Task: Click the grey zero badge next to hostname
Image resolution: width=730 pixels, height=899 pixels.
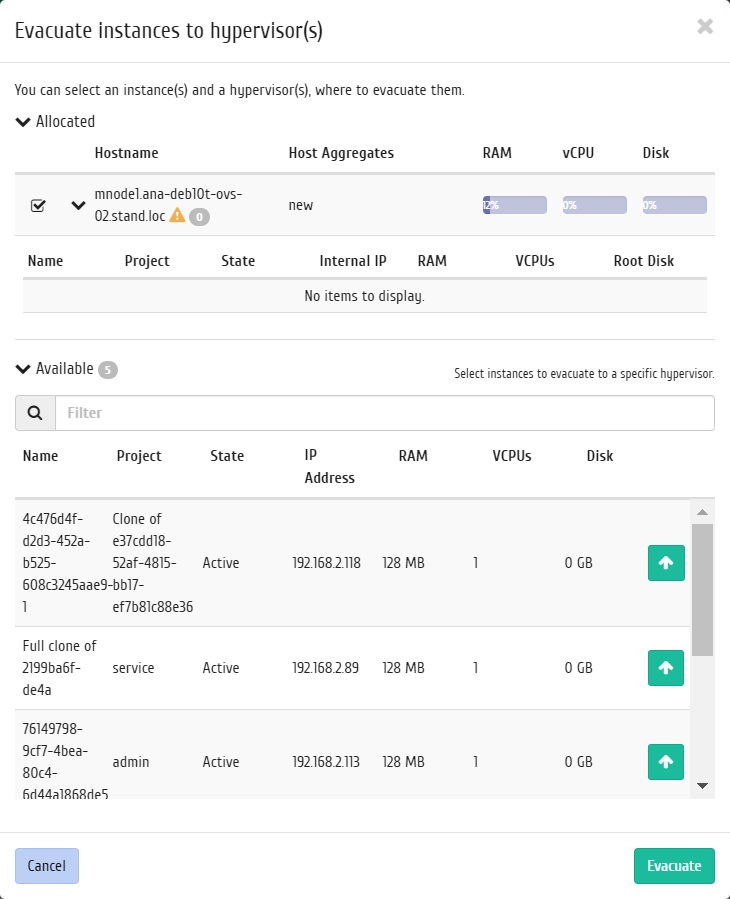Action: [199, 217]
